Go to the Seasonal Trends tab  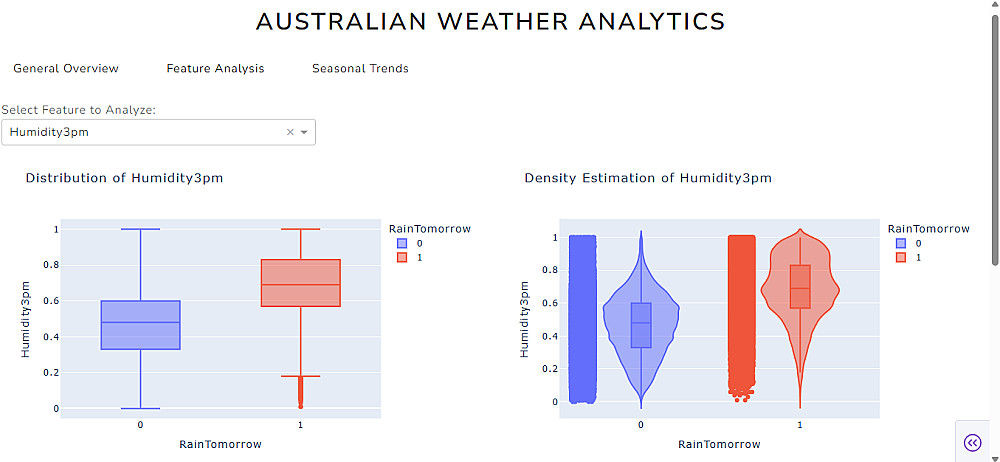(360, 69)
